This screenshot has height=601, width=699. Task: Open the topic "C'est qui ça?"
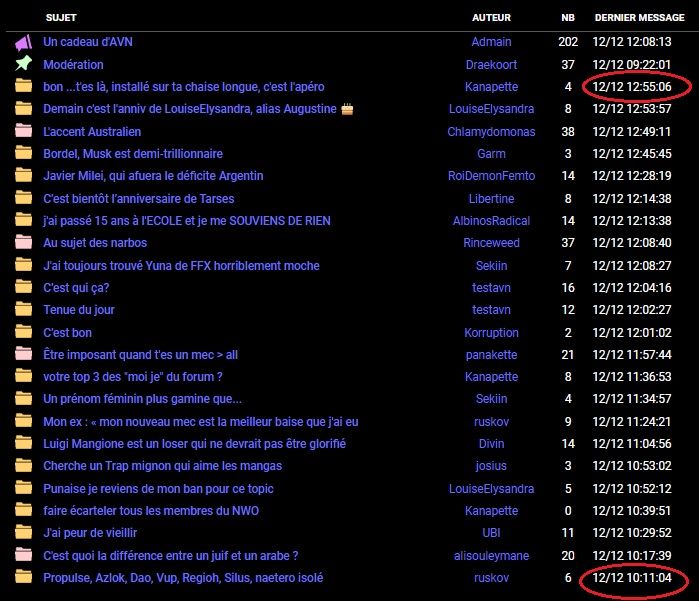pyautogui.click(x=76, y=288)
